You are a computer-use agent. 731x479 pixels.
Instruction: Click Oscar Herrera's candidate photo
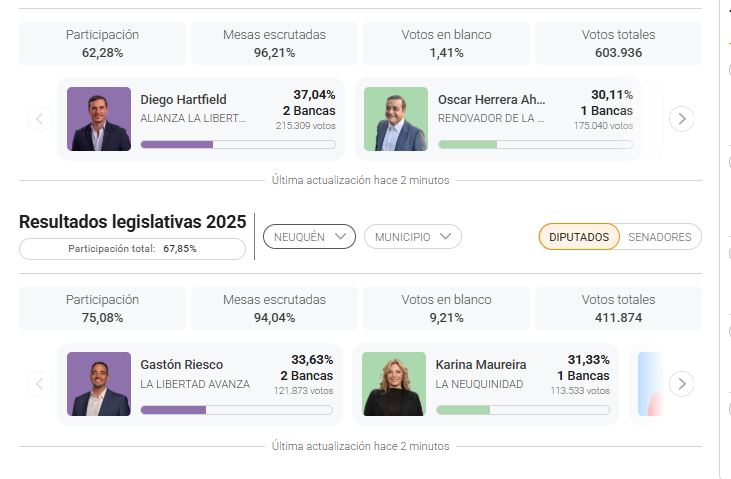pos(395,119)
